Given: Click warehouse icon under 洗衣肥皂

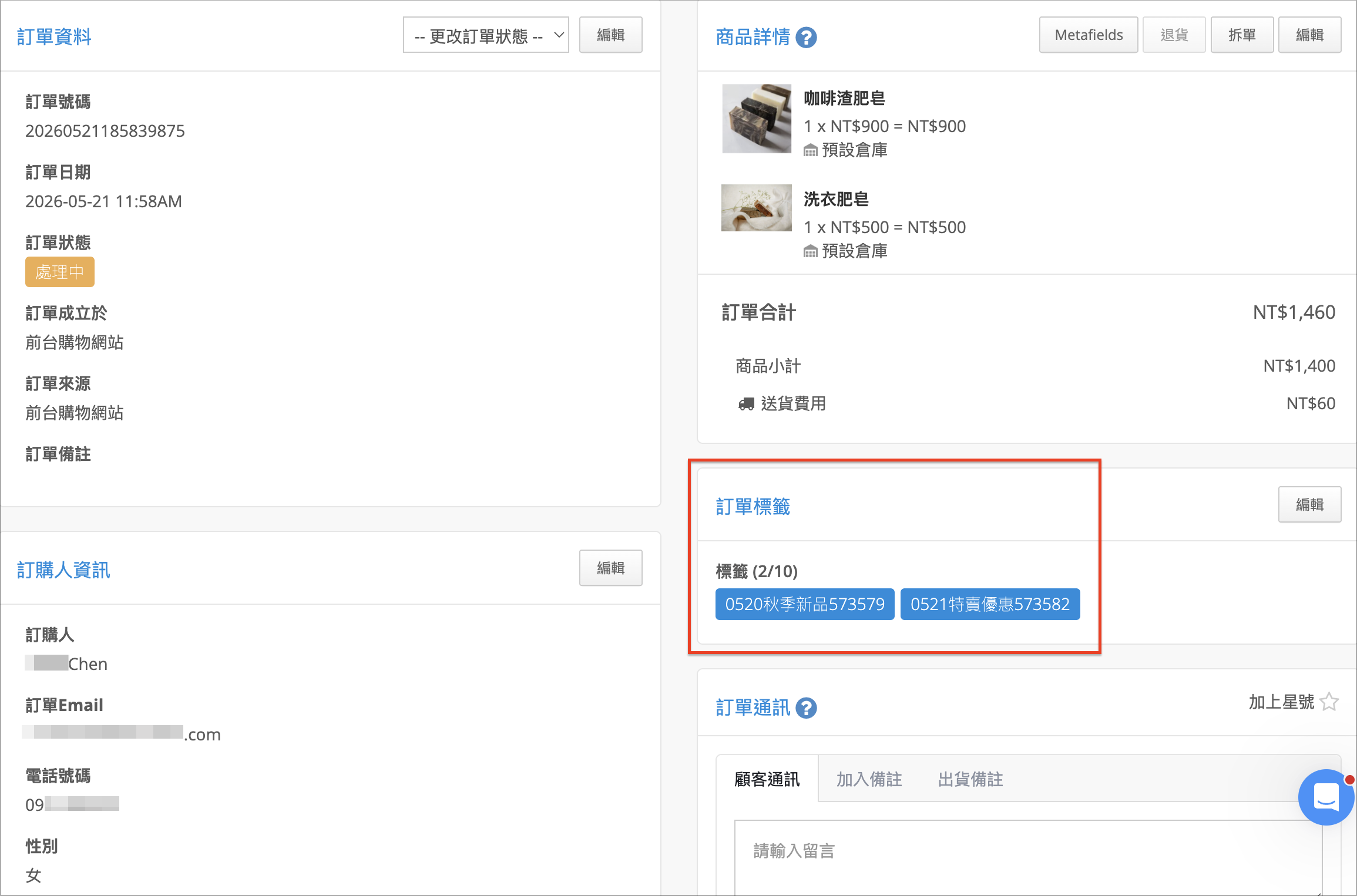Looking at the screenshot, I should coord(811,252).
